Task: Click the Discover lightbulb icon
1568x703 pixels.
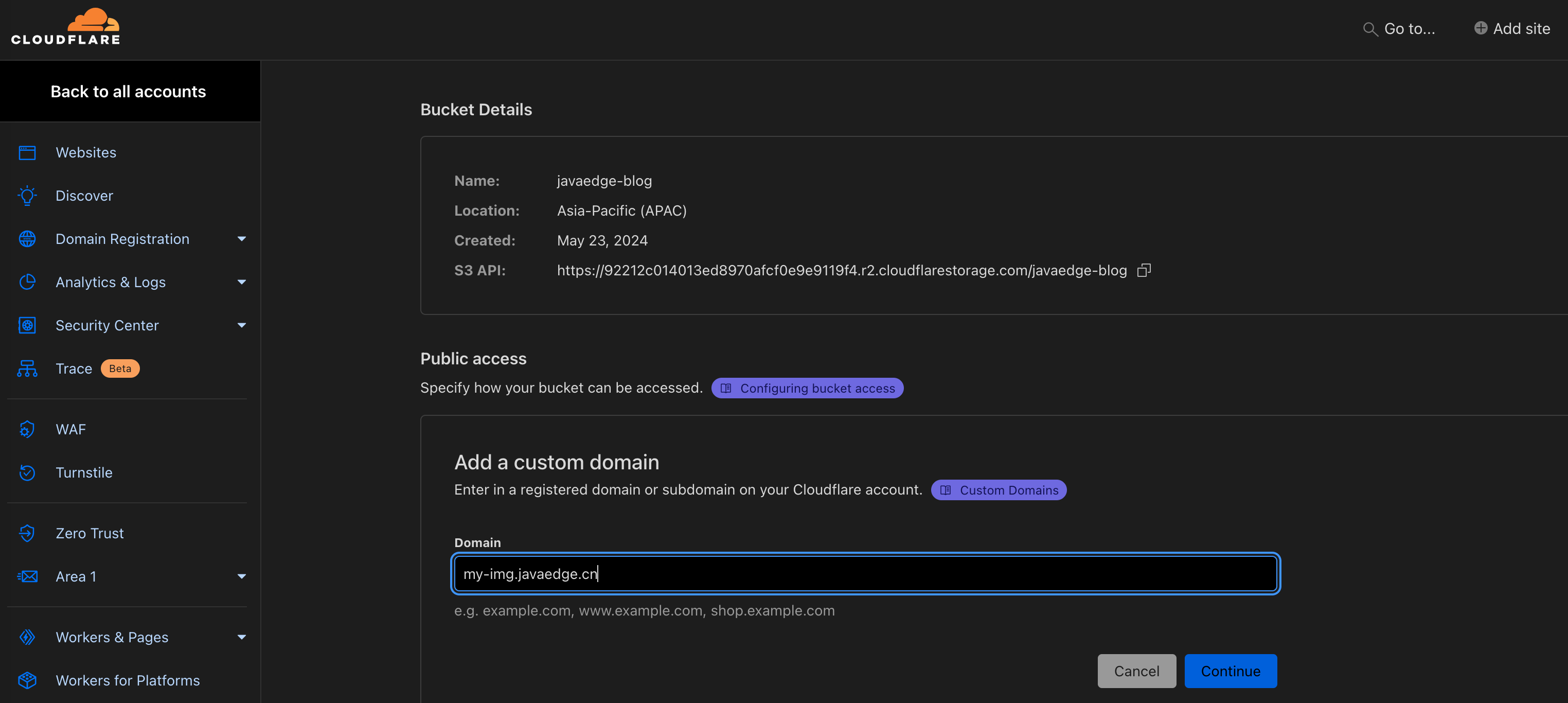Action: [x=27, y=196]
